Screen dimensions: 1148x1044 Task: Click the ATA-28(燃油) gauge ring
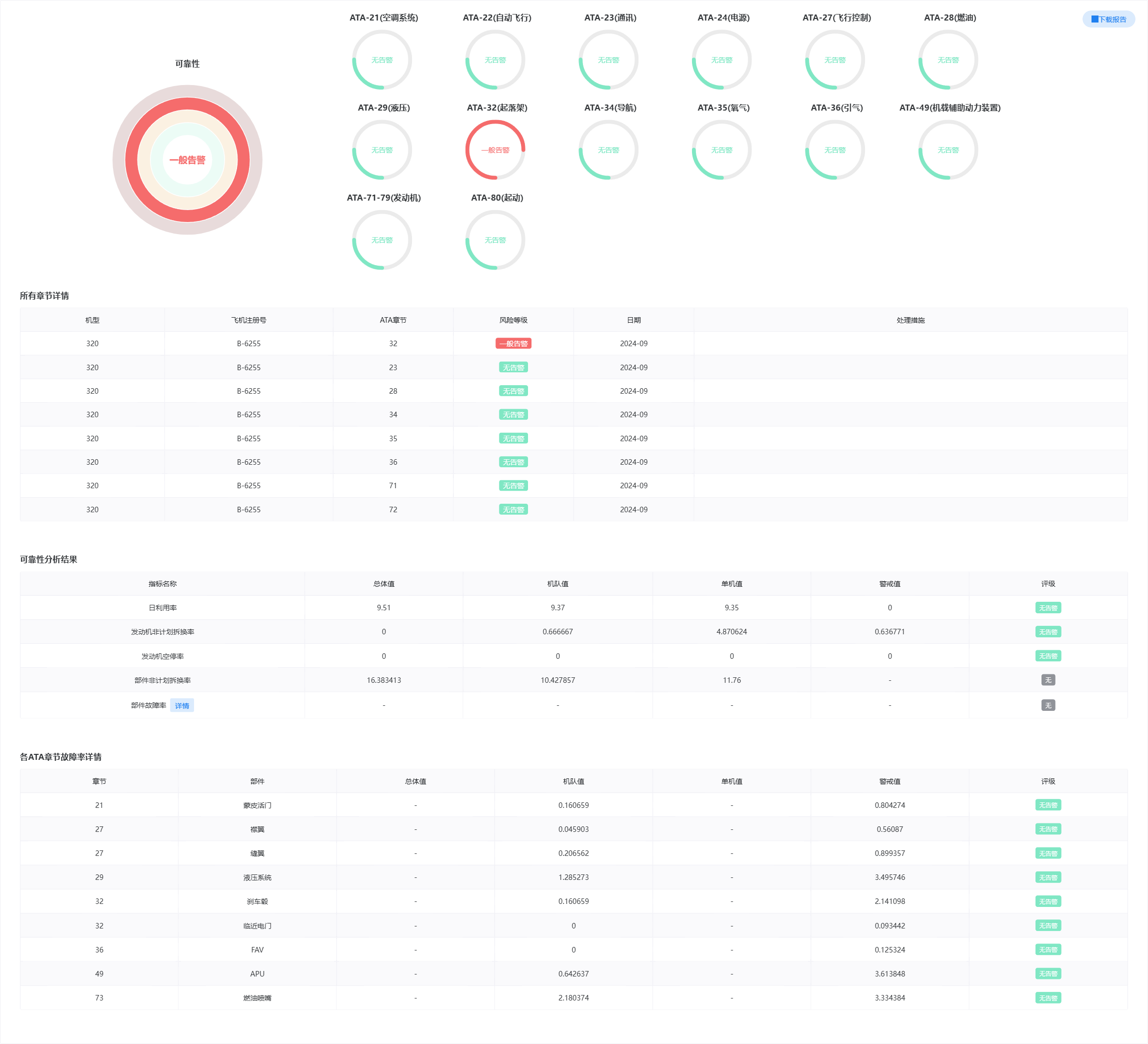tap(948, 60)
